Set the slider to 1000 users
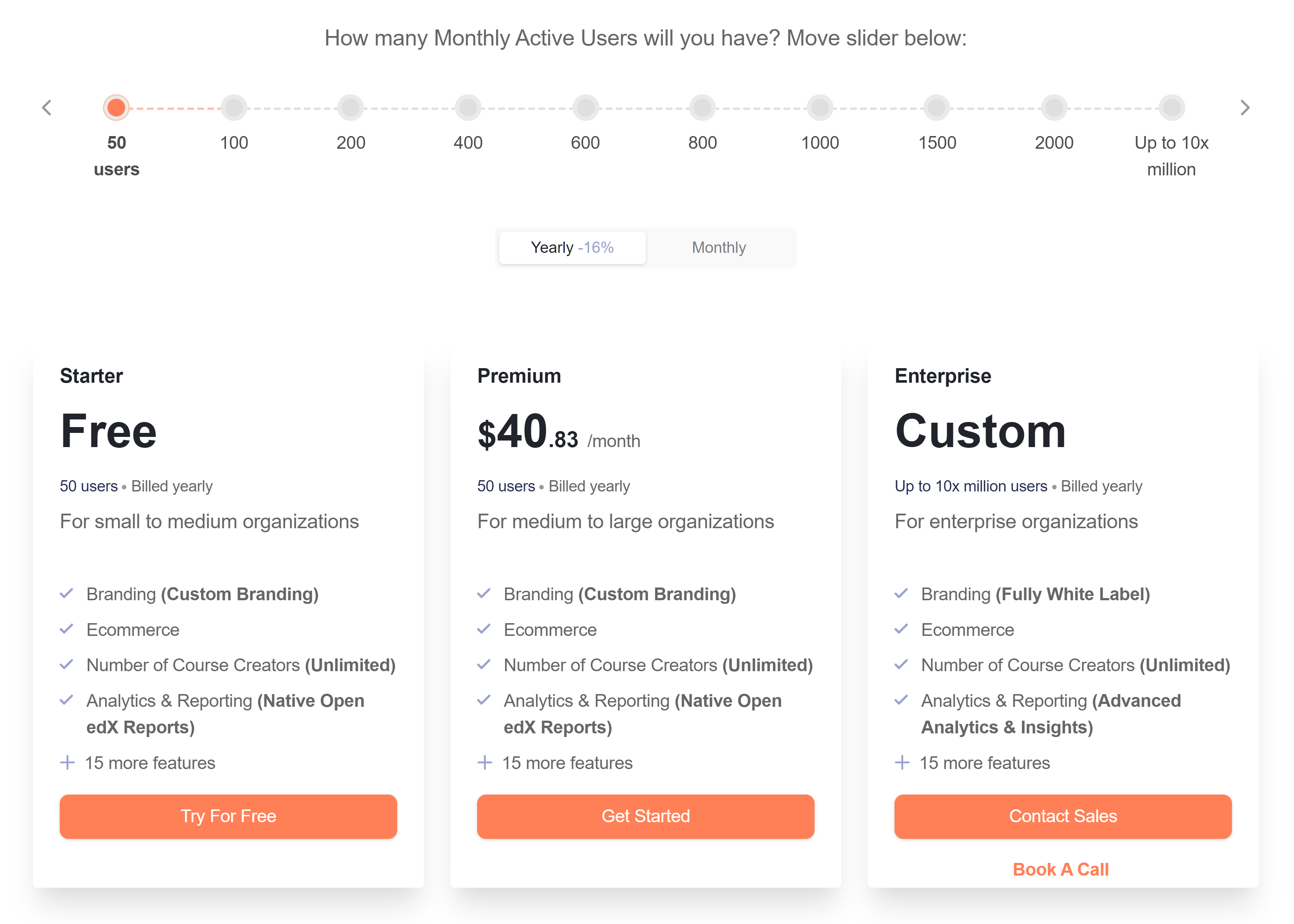Image resolution: width=1294 pixels, height=924 pixels. click(820, 108)
